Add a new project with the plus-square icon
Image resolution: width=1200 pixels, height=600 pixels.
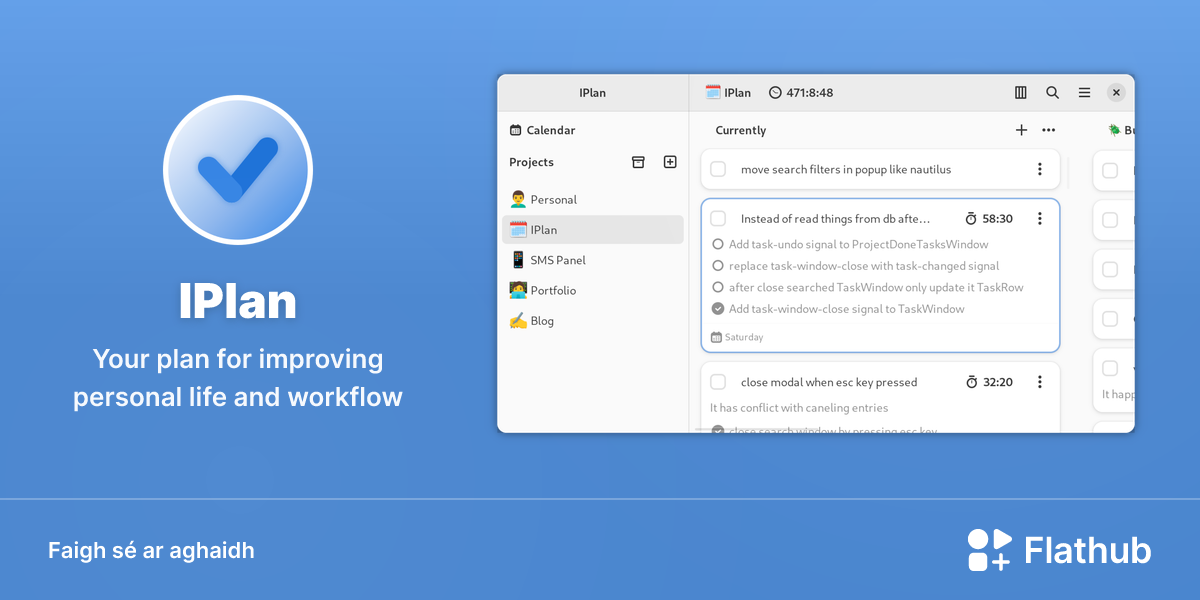coord(670,162)
